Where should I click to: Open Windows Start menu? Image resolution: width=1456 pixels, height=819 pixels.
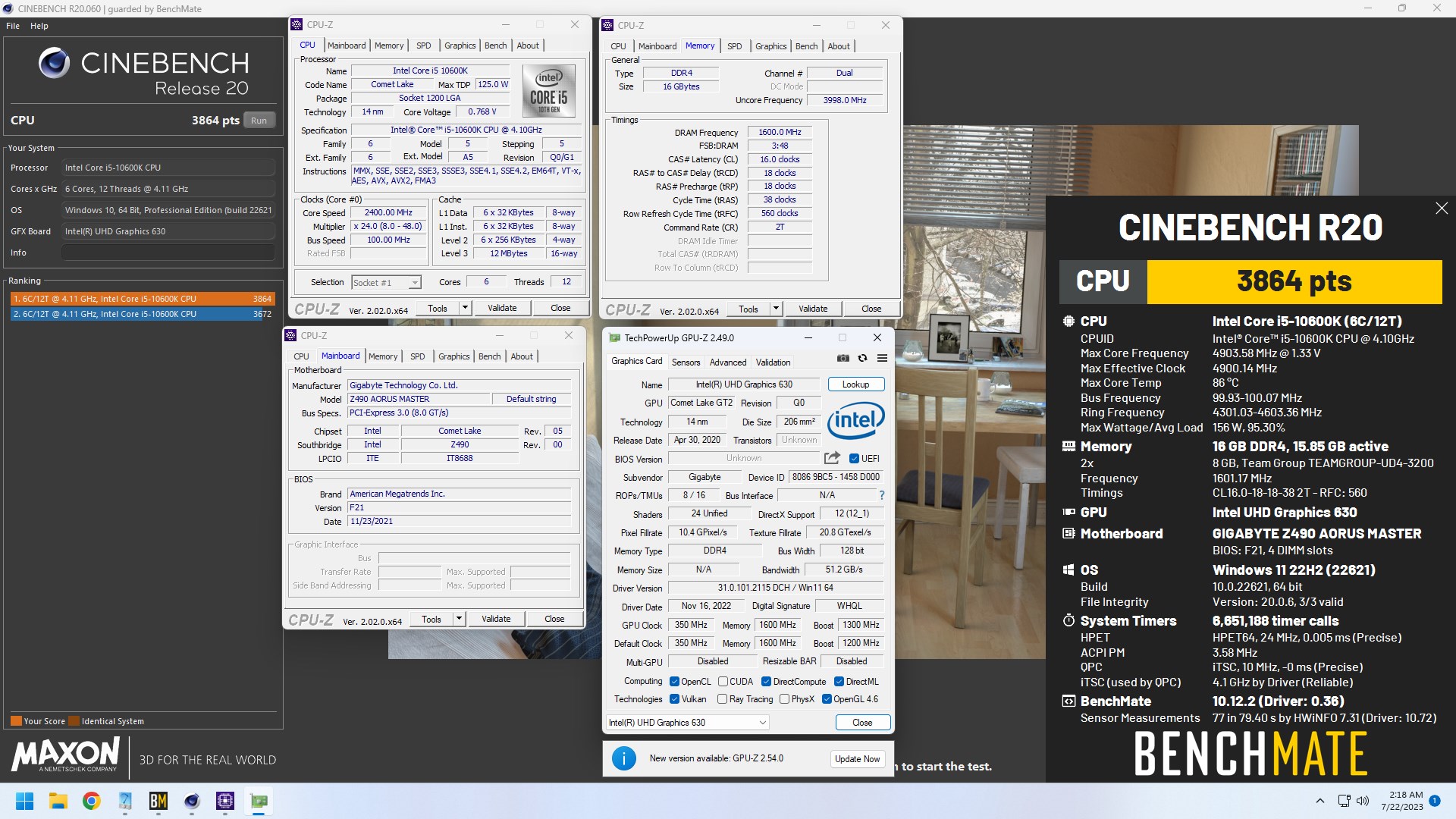(x=24, y=801)
